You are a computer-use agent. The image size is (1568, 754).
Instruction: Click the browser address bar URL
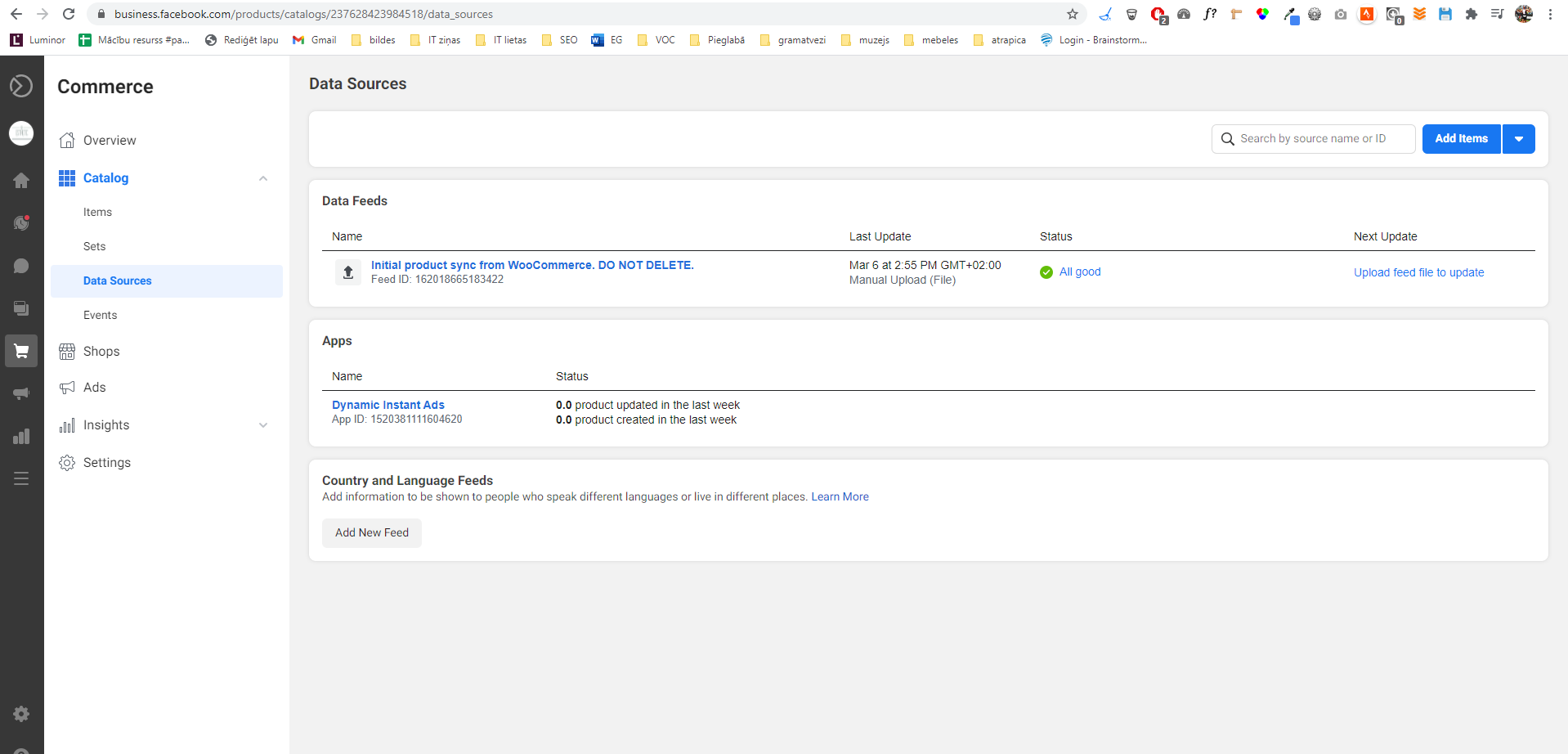click(x=303, y=14)
